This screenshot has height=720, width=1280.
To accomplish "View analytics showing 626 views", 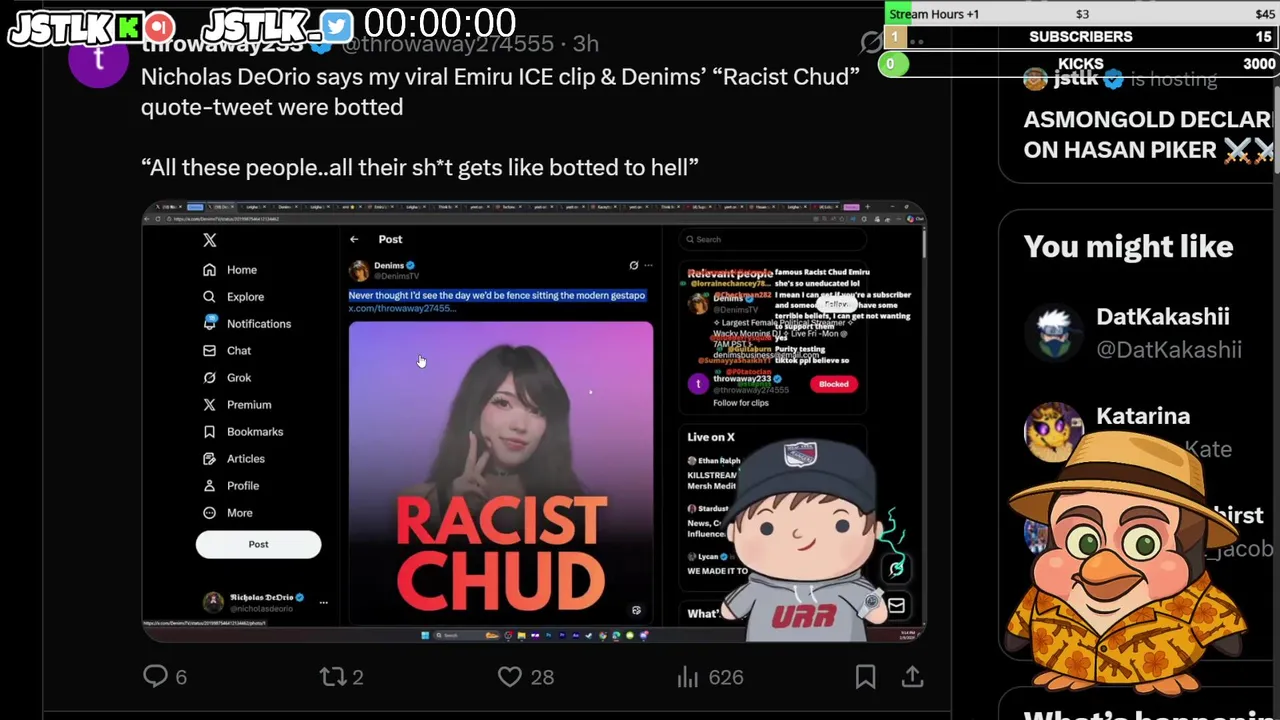I will coord(710,677).
